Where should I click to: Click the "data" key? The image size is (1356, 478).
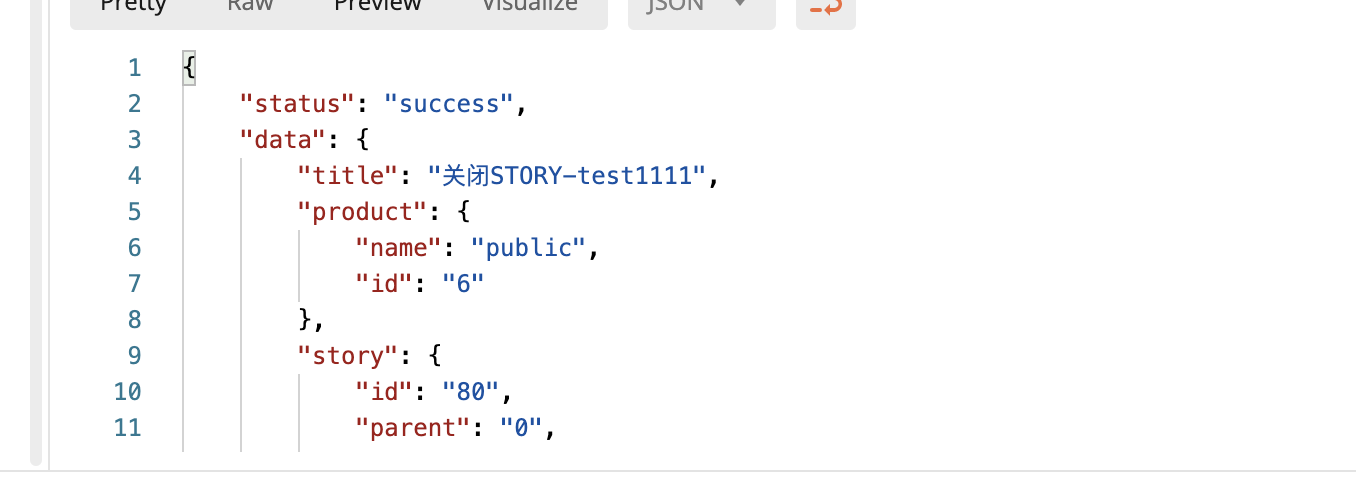point(283,140)
